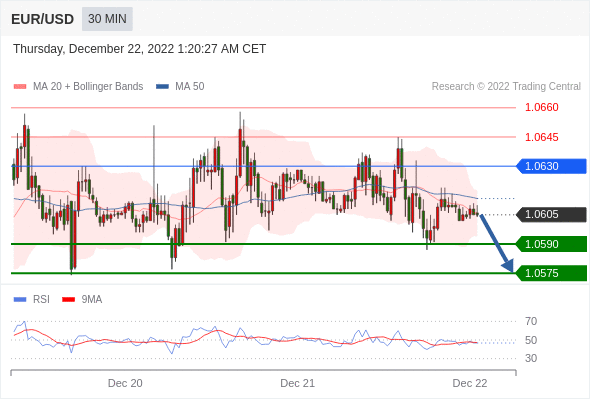Toggle the MA 50 legend entry

(181, 87)
